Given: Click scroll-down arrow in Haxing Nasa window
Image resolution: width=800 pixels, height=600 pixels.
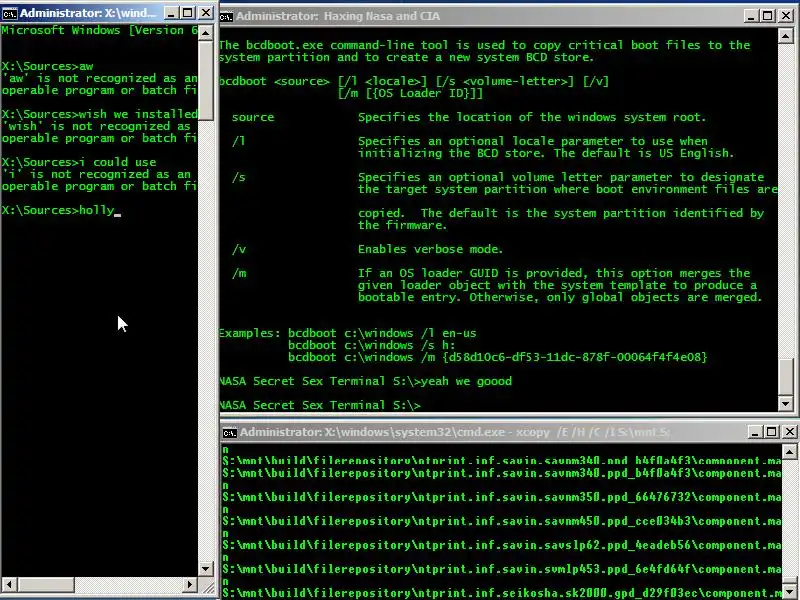Looking at the screenshot, I should 786,403.
